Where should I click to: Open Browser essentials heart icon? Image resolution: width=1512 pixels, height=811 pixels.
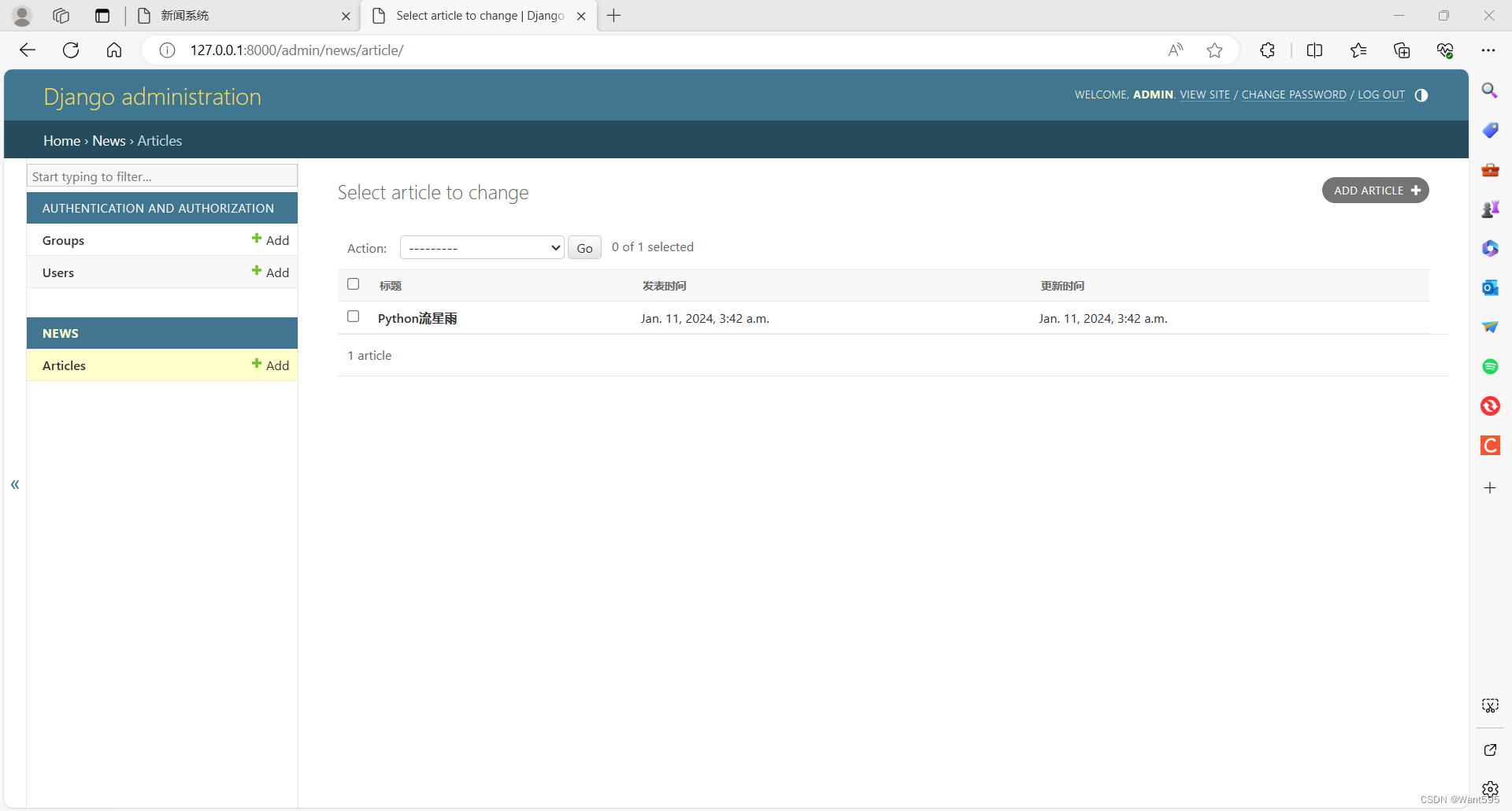point(1445,50)
